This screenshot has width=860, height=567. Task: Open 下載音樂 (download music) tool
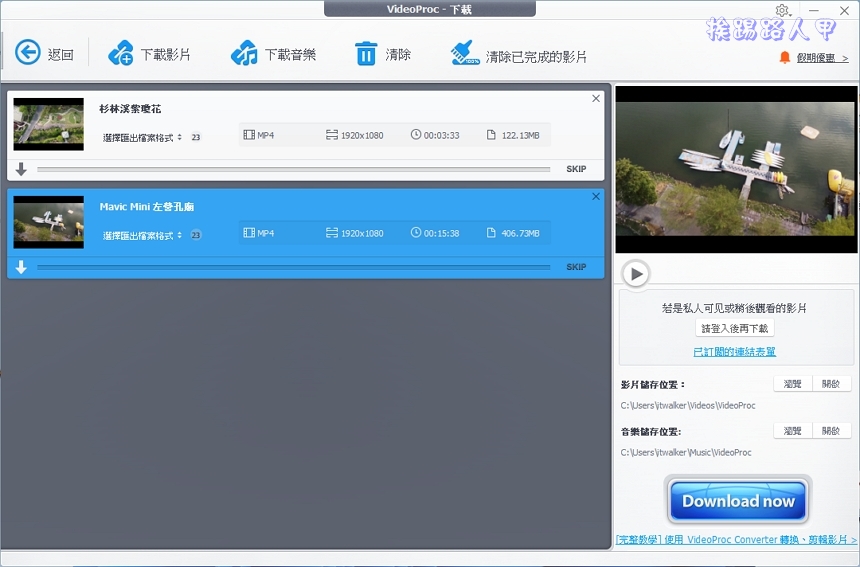point(273,54)
